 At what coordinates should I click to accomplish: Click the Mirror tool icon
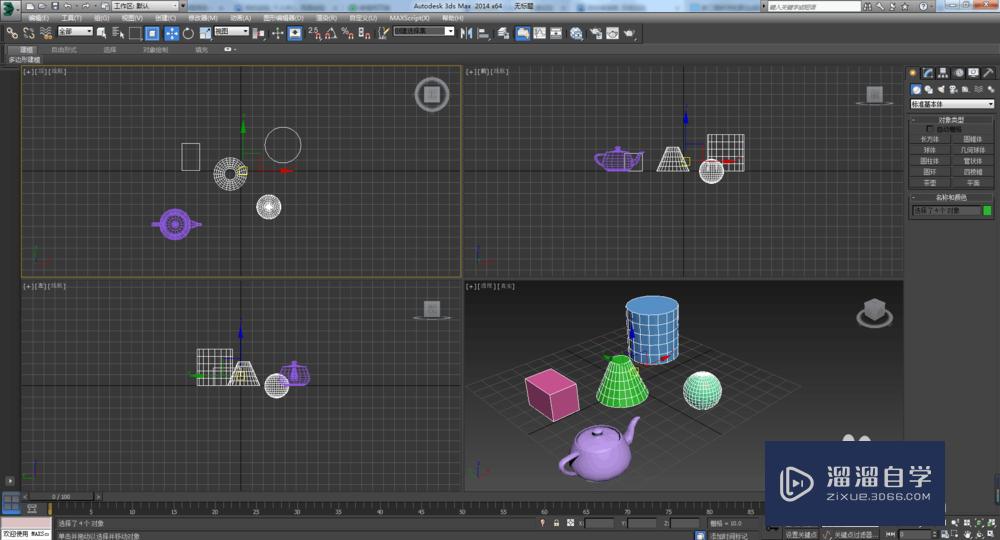pos(466,33)
